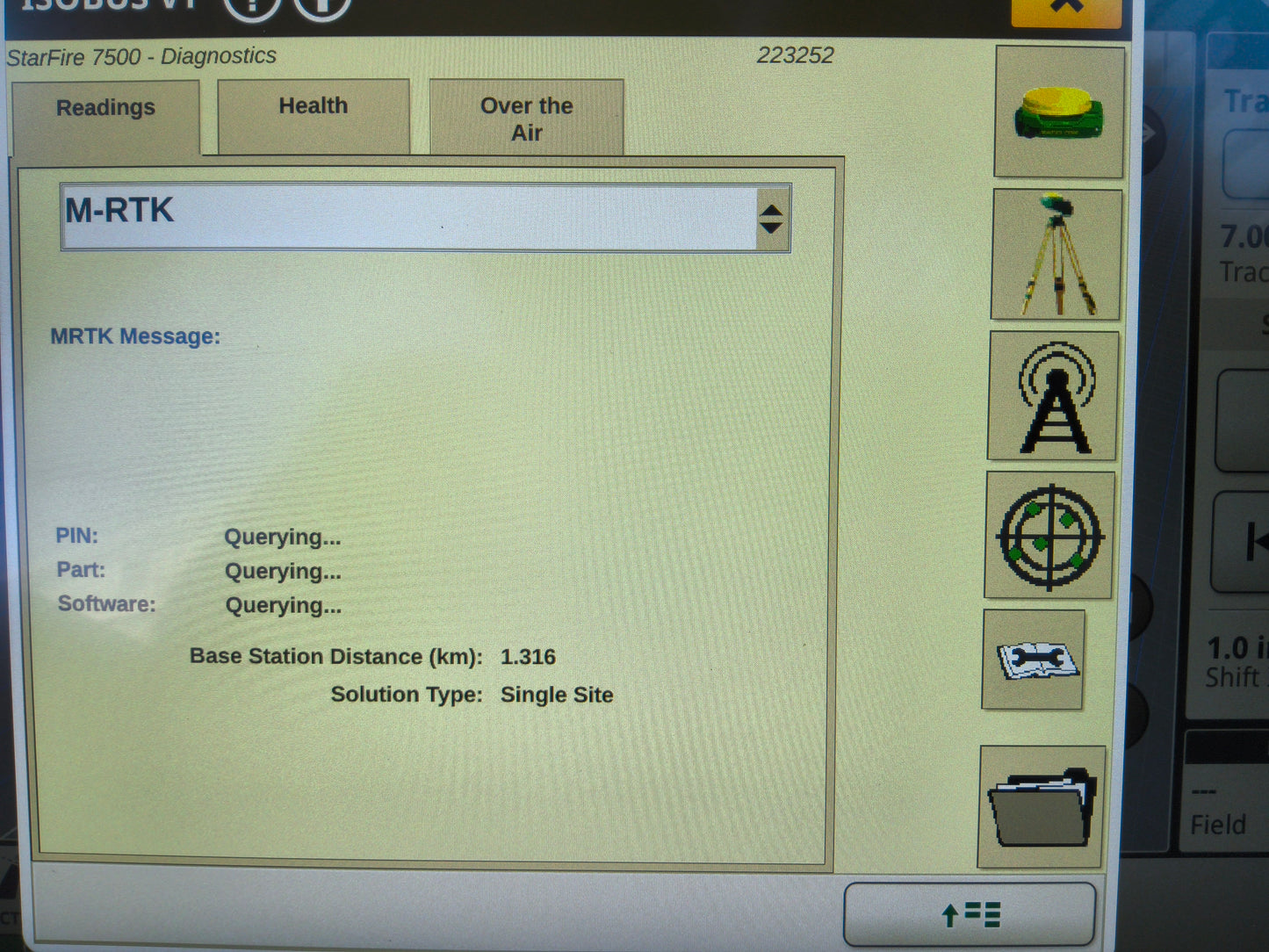Open the tripod base station setup icon
Image resolution: width=1269 pixels, height=952 pixels.
tap(1056, 255)
